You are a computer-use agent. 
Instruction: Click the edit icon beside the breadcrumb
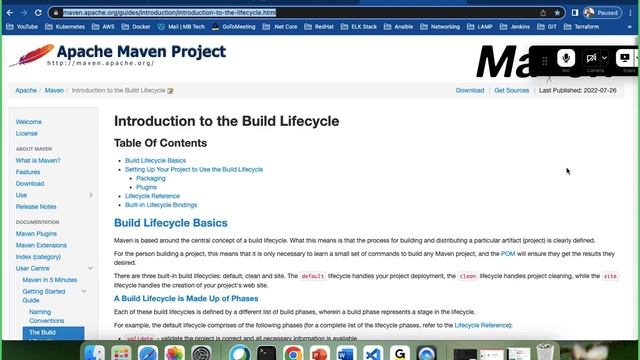pos(170,91)
